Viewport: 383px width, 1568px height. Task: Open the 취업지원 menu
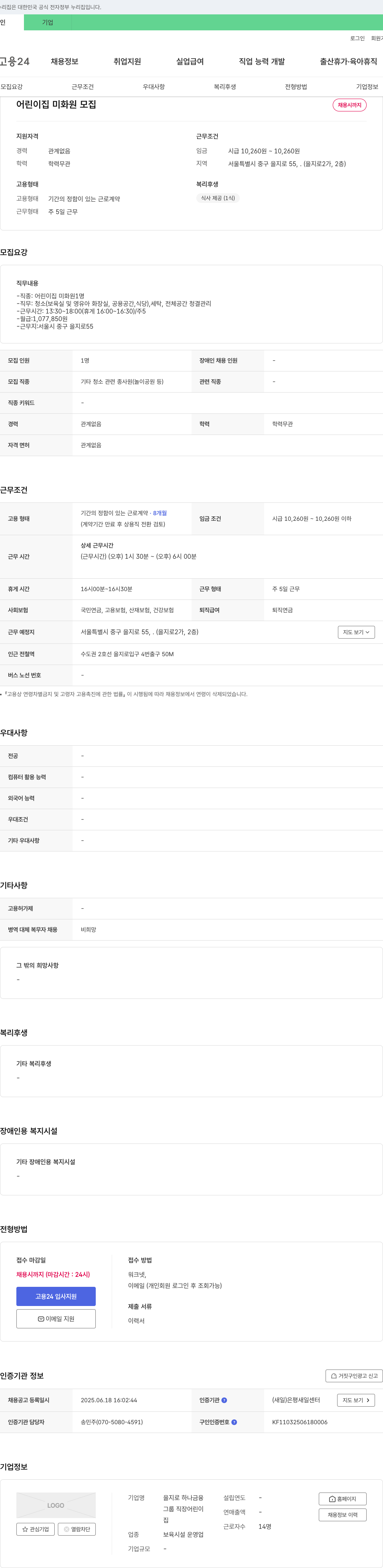tap(127, 62)
